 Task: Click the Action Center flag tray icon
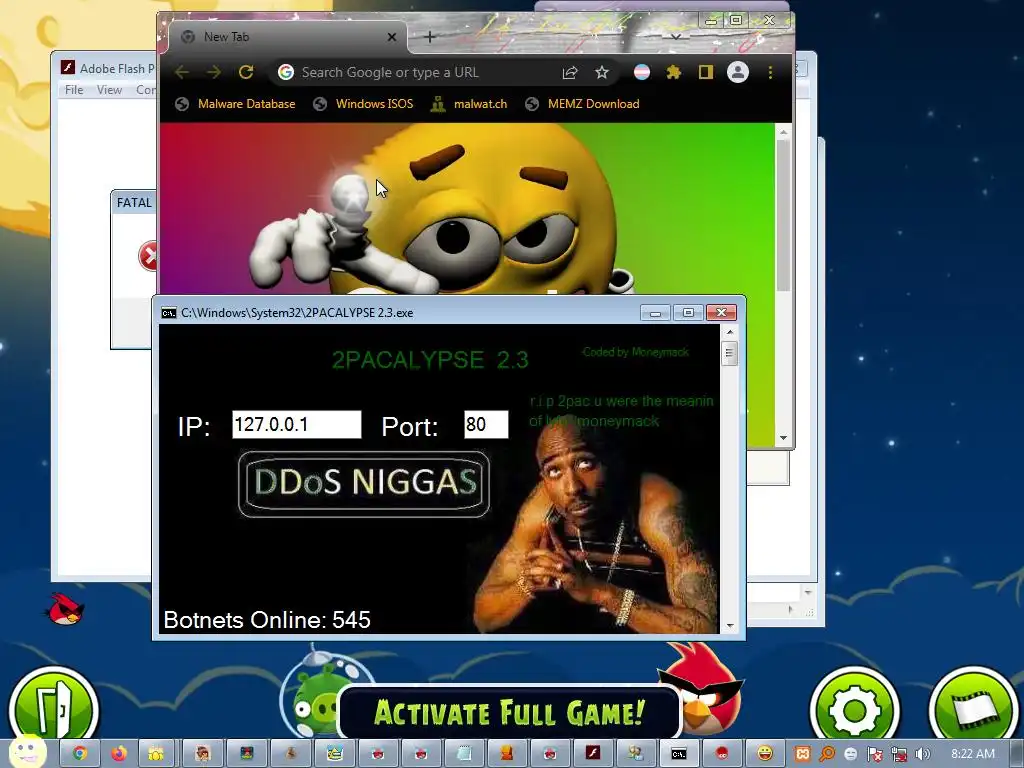coord(874,754)
